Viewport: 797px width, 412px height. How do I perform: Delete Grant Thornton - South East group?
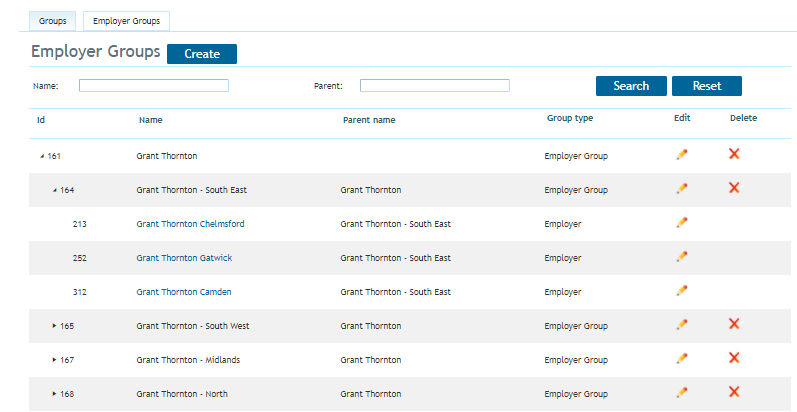pos(734,187)
